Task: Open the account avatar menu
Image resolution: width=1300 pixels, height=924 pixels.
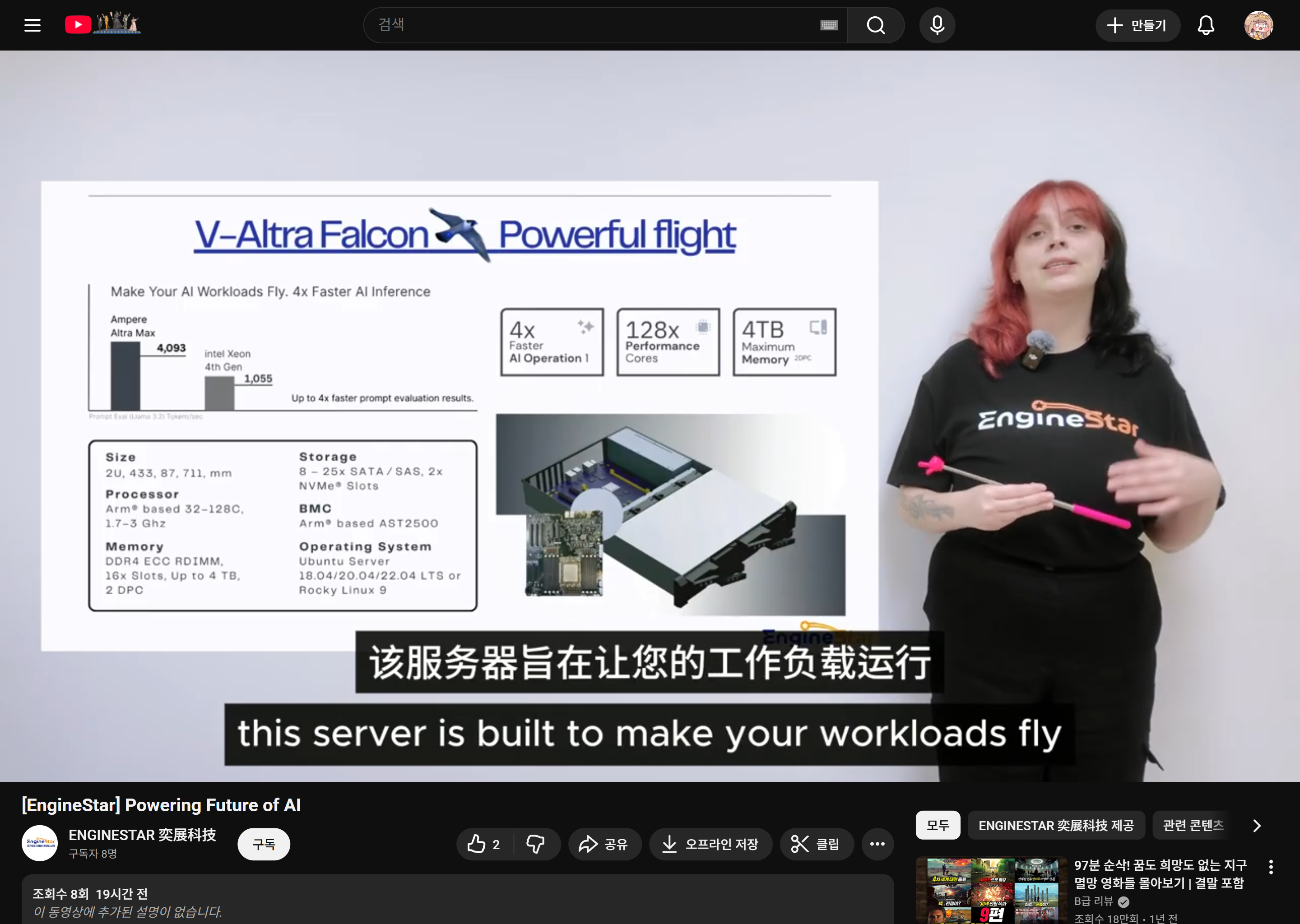Action: 1258,25
